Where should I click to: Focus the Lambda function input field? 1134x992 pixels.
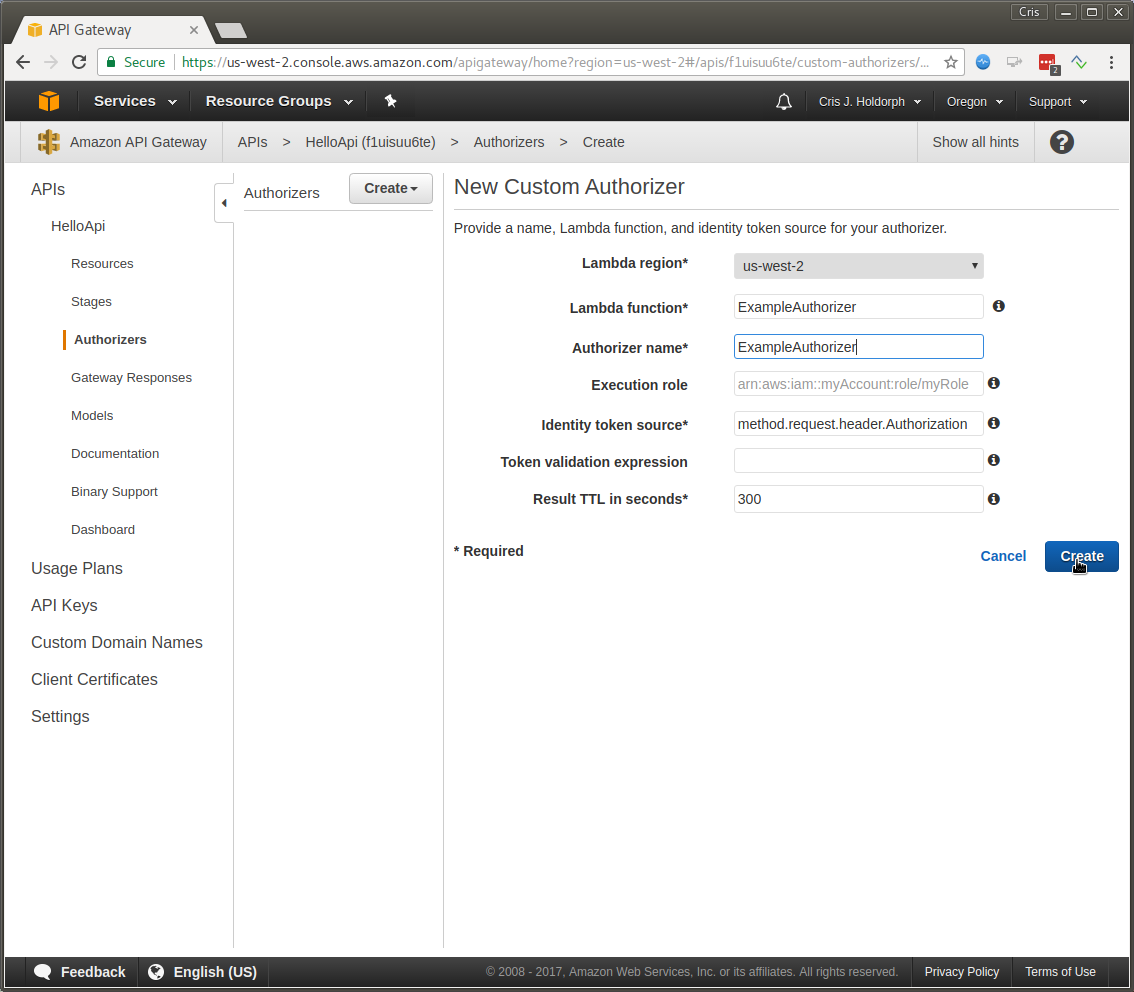tap(858, 307)
